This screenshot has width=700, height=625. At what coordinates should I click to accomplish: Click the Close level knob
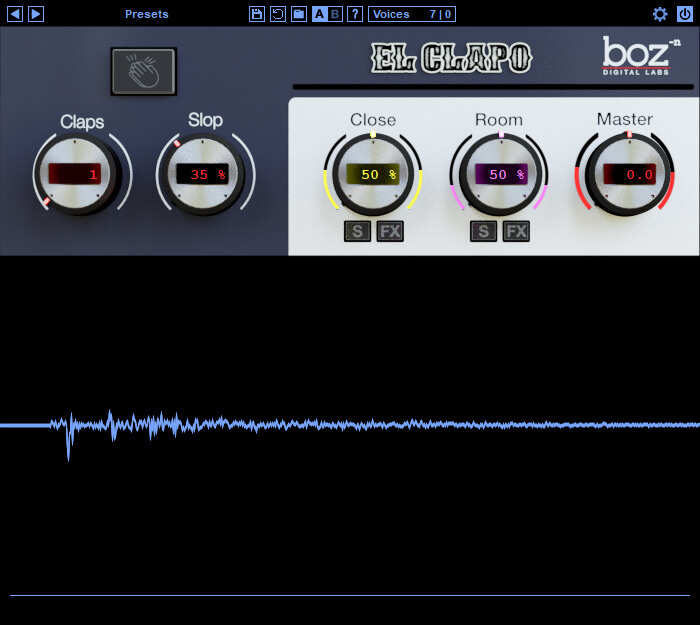(373, 175)
